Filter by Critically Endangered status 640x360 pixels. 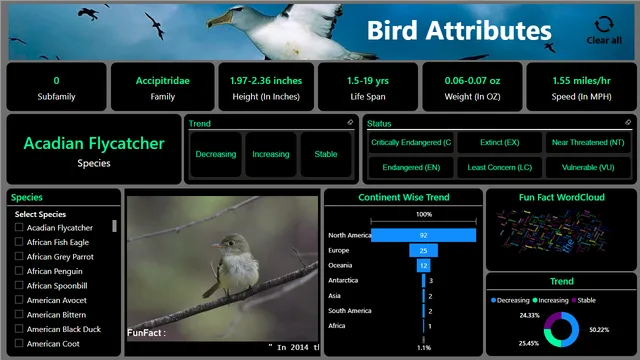(411, 142)
